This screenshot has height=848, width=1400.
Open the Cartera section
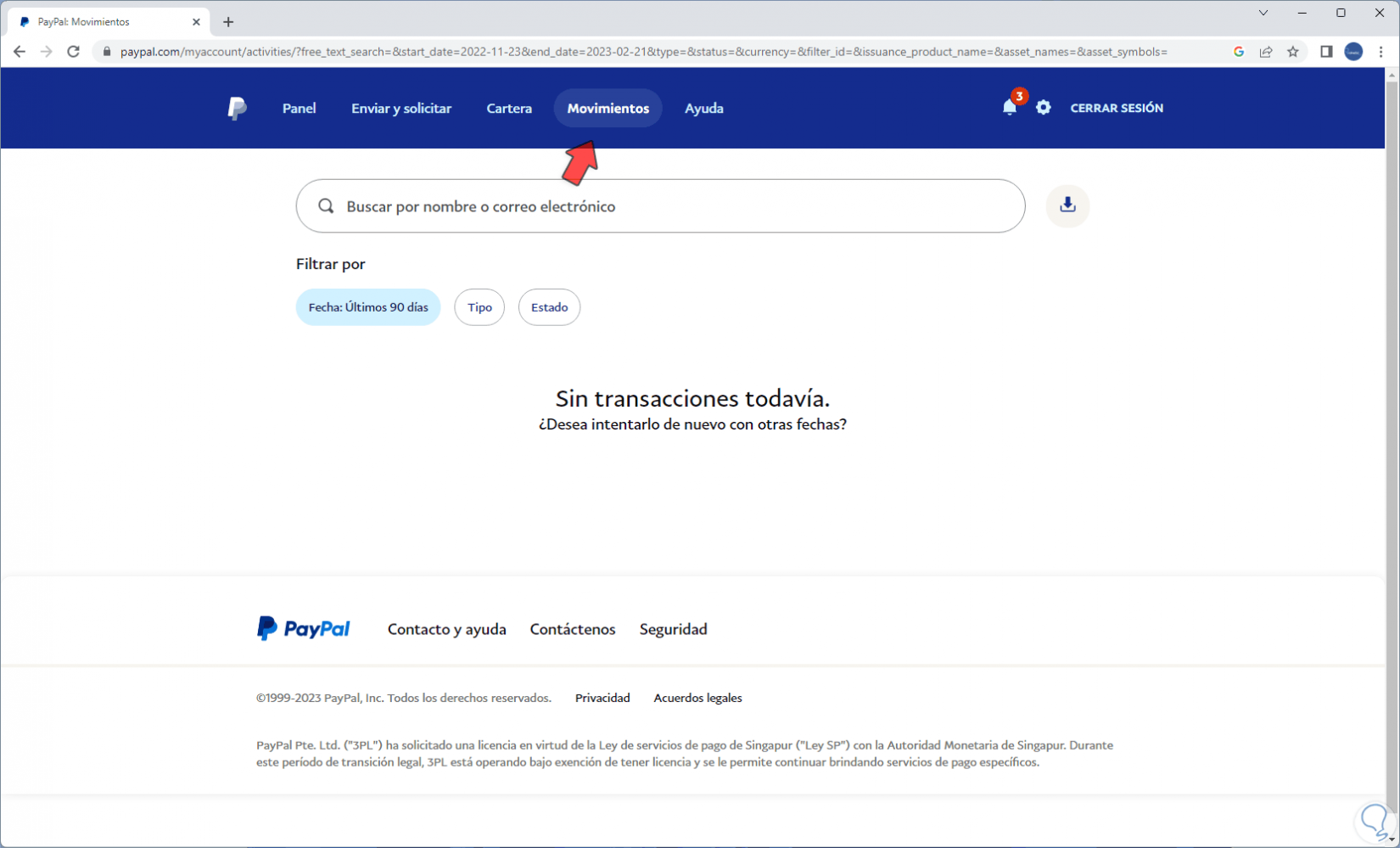pos(509,109)
